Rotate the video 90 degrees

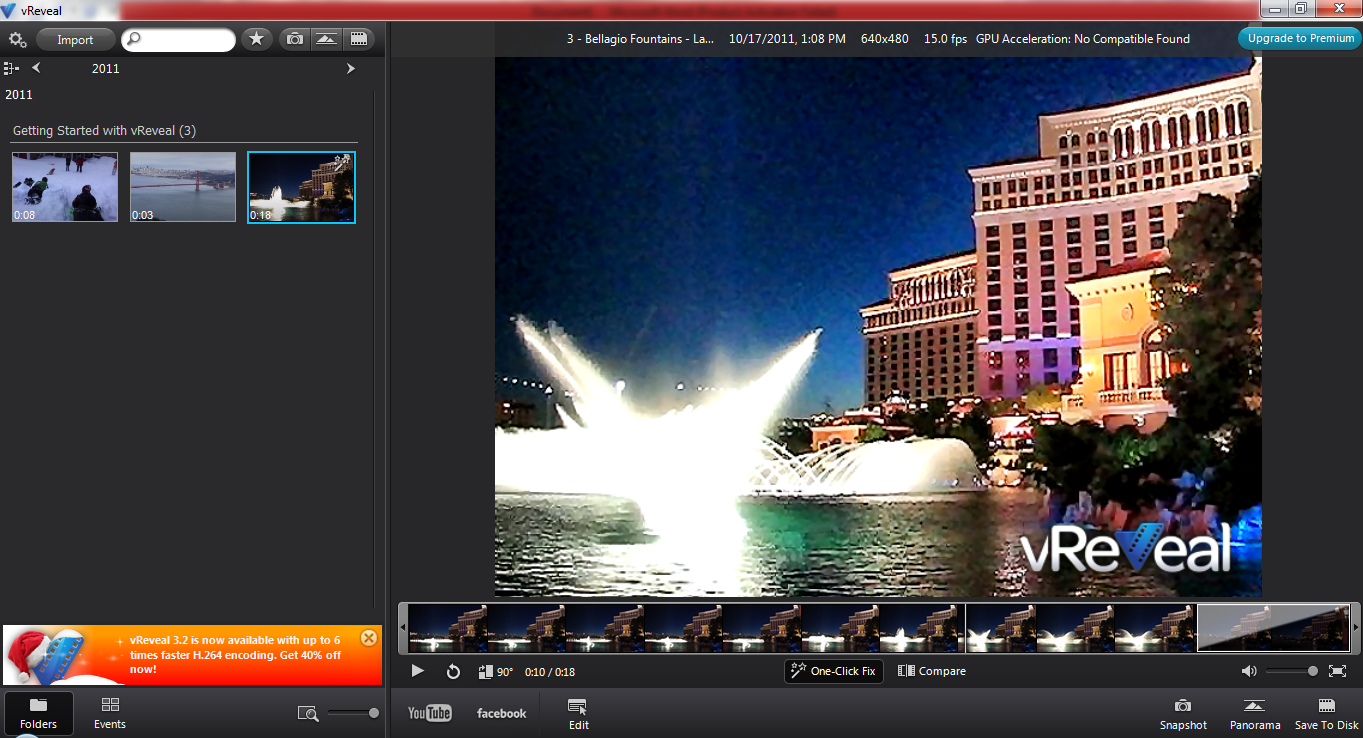tap(496, 672)
